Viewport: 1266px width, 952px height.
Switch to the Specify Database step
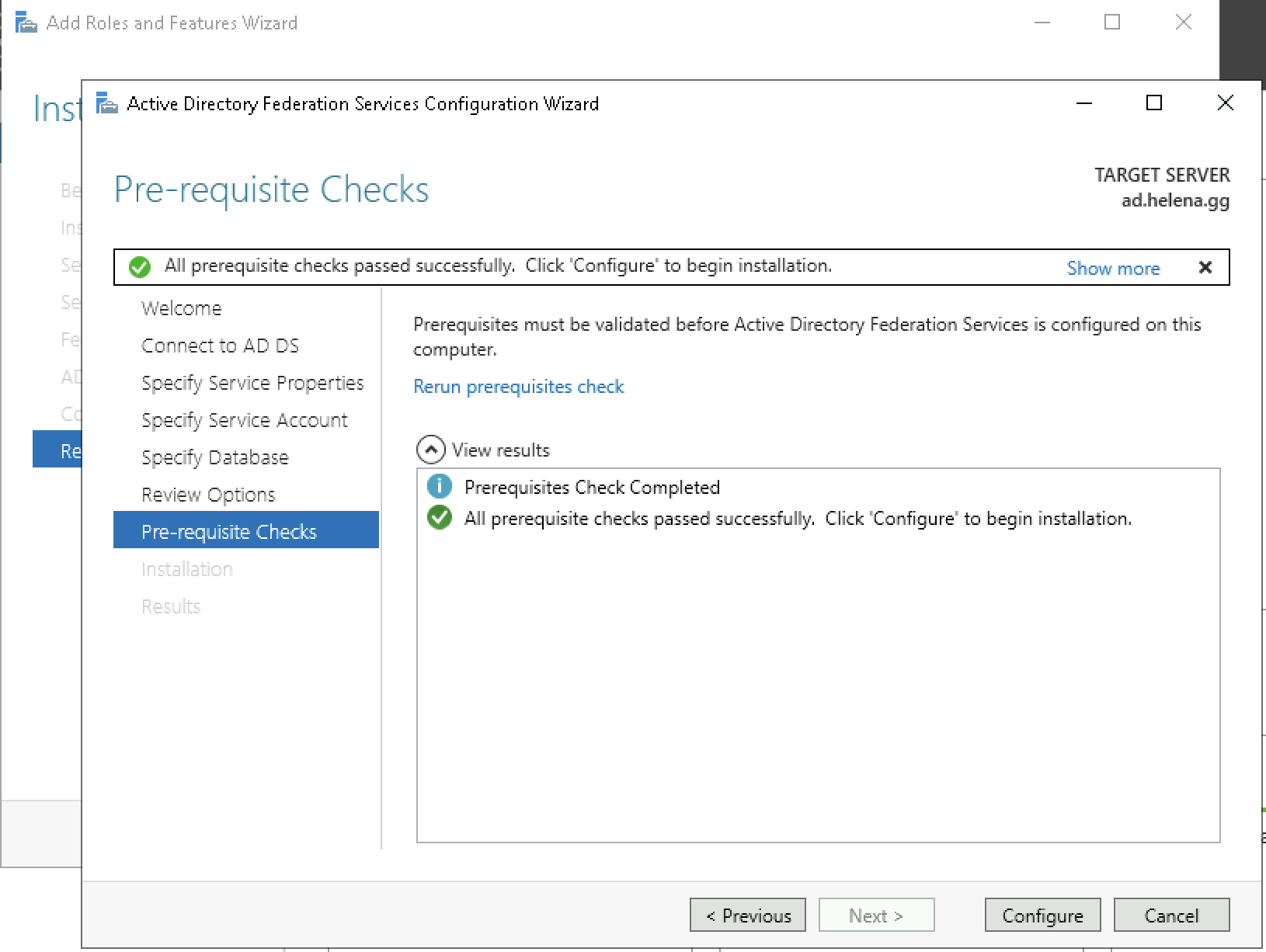tap(214, 457)
